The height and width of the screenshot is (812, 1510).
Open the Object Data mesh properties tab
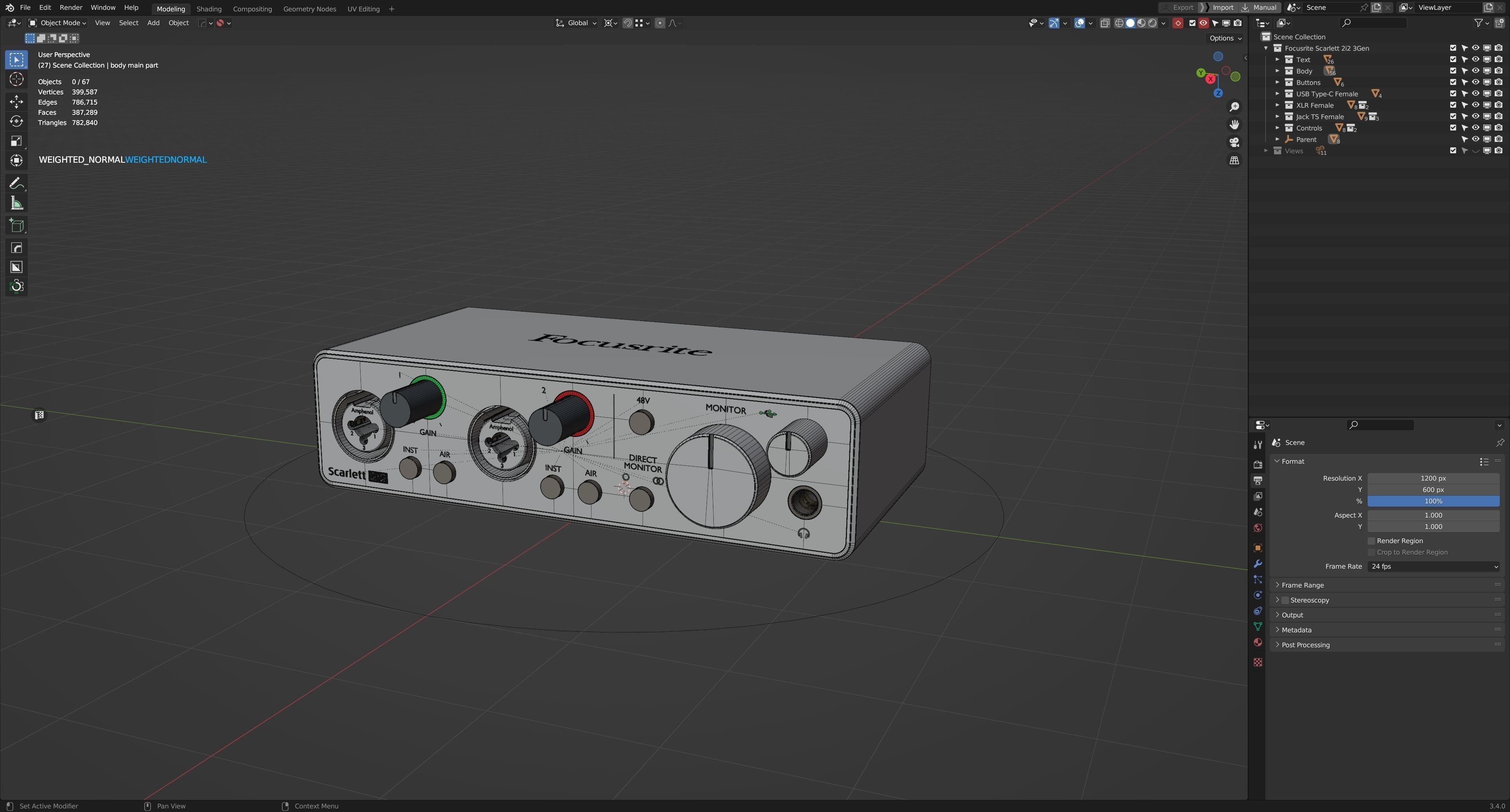1258,627
